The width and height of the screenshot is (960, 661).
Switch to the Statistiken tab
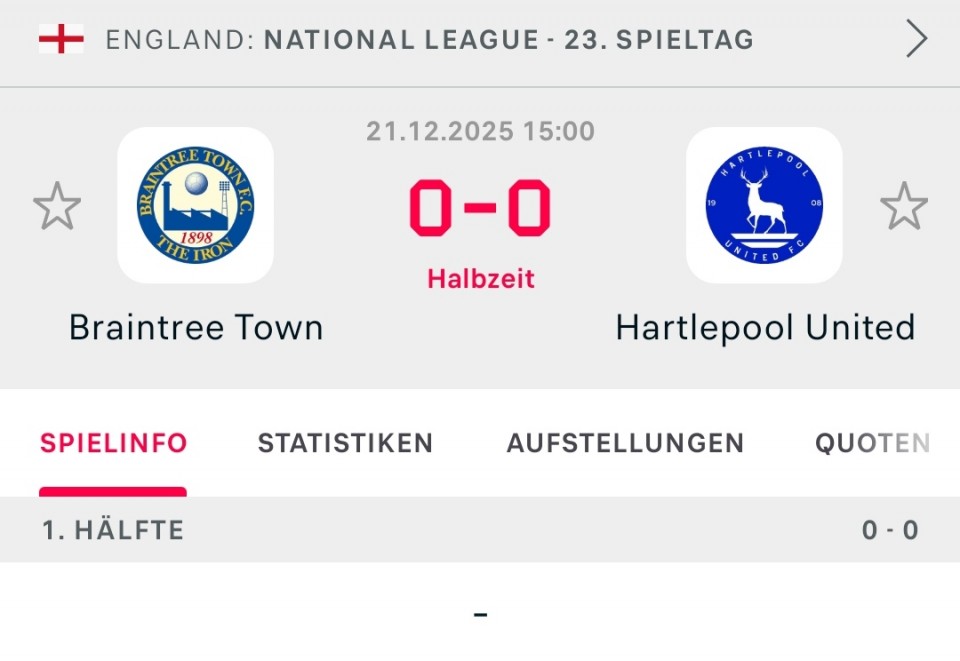tap(345, 443)
